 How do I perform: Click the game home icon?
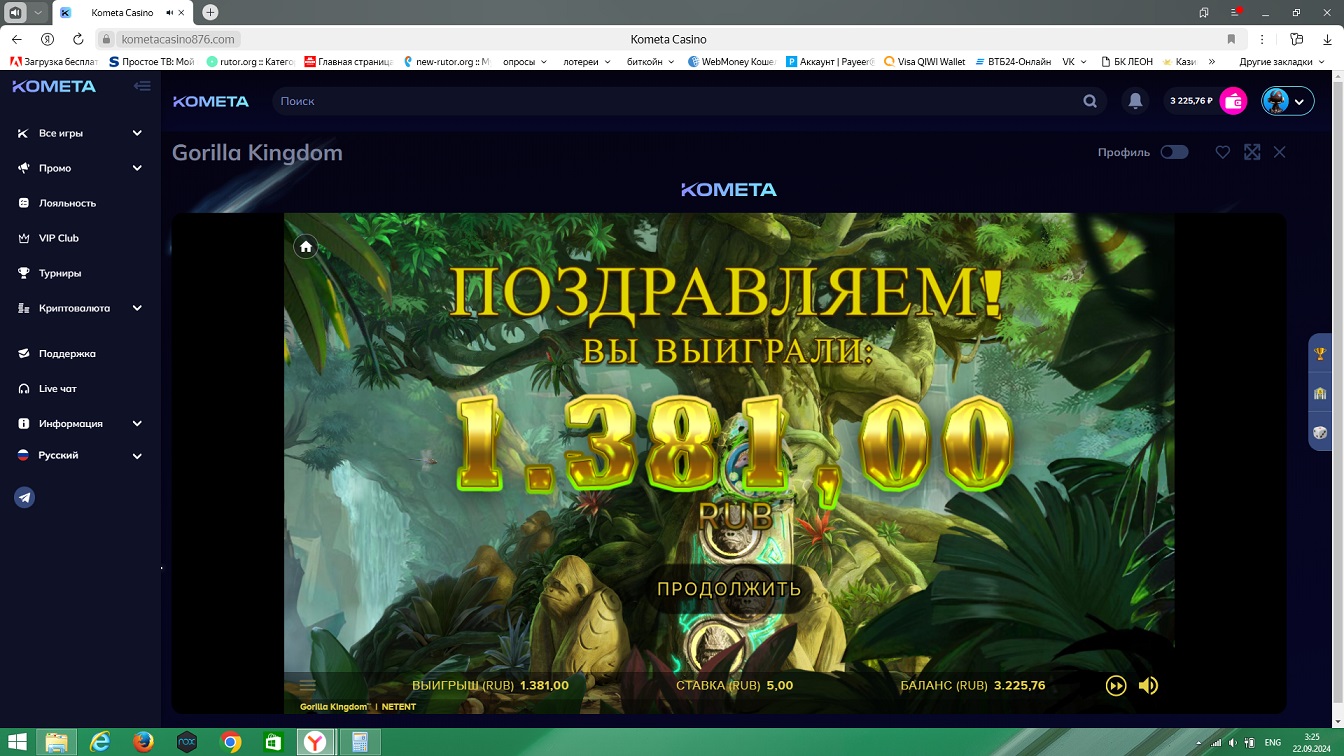coord(306,246)
